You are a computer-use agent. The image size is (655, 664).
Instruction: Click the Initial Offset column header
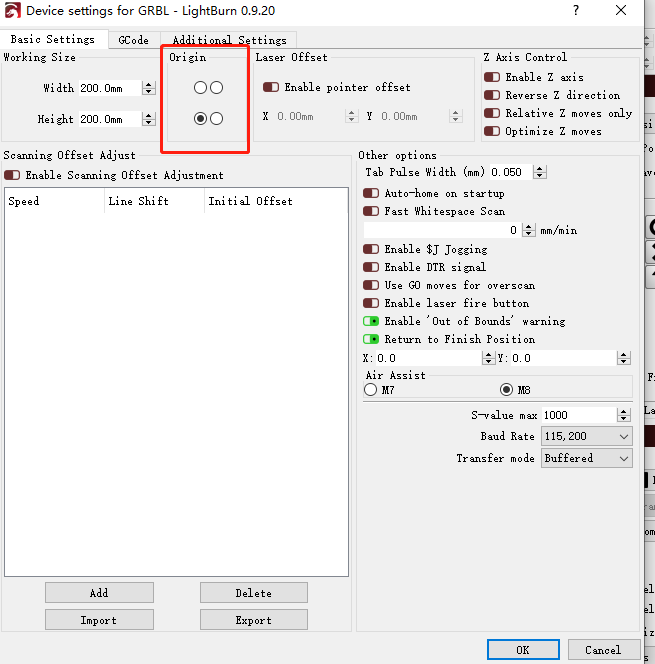[x=276, y=201]
